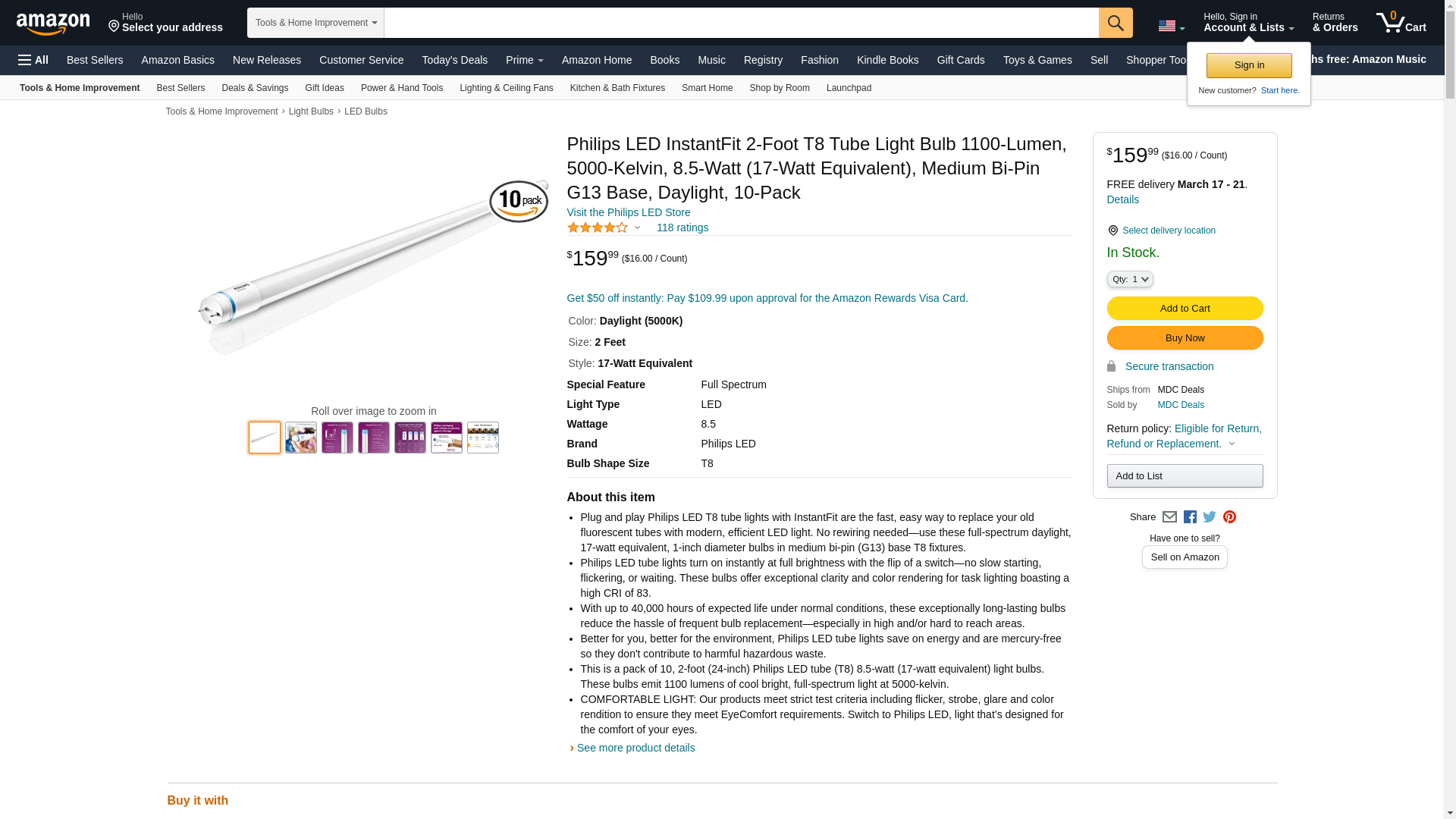Share on Twitter icon

[x=1210, y=517]
